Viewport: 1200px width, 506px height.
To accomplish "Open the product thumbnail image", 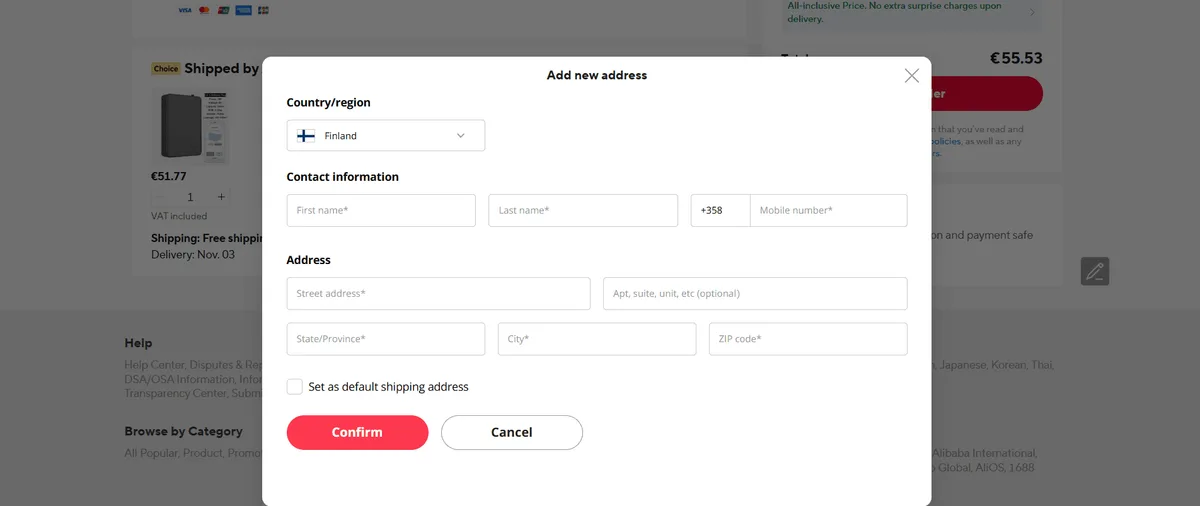I will [192, 127].
